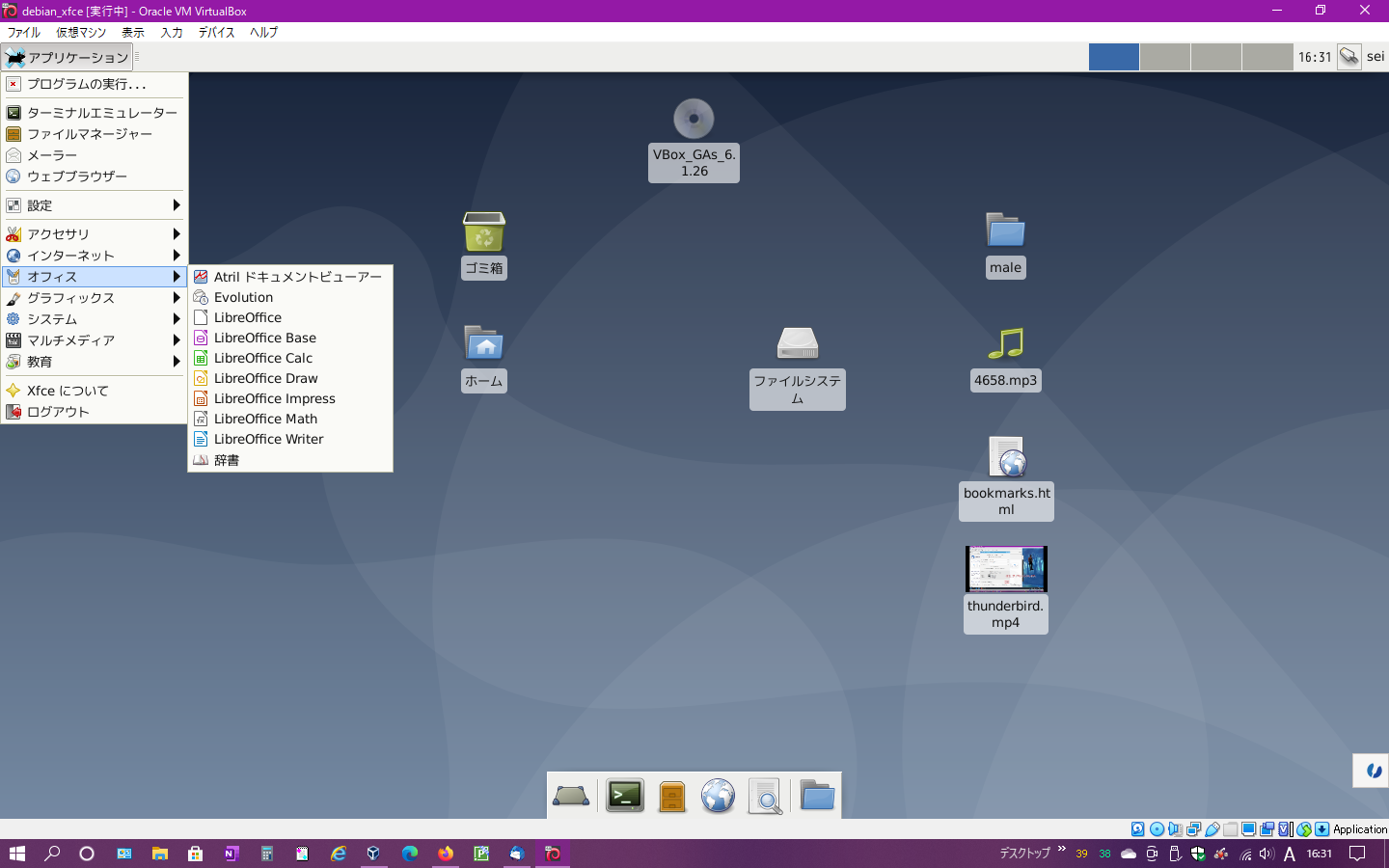
Task: Open OneNote in Windows taskbar
Action: pos(231,854)
